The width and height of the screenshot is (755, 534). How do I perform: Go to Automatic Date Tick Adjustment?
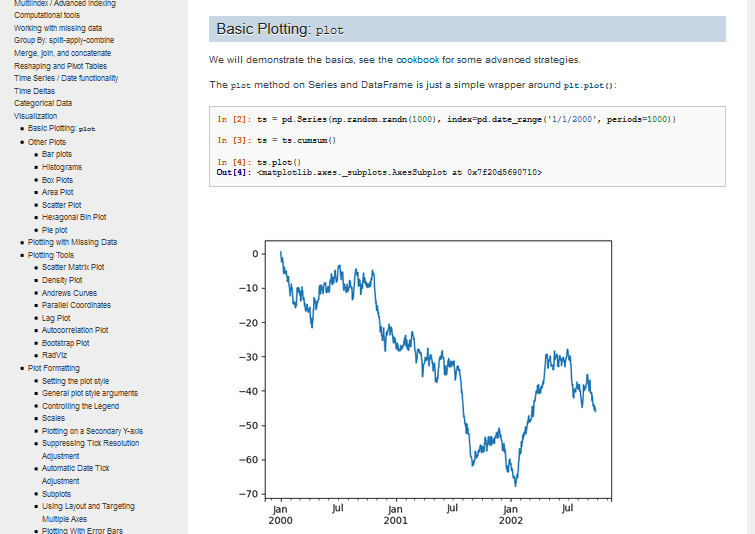[x=76, y=475]
